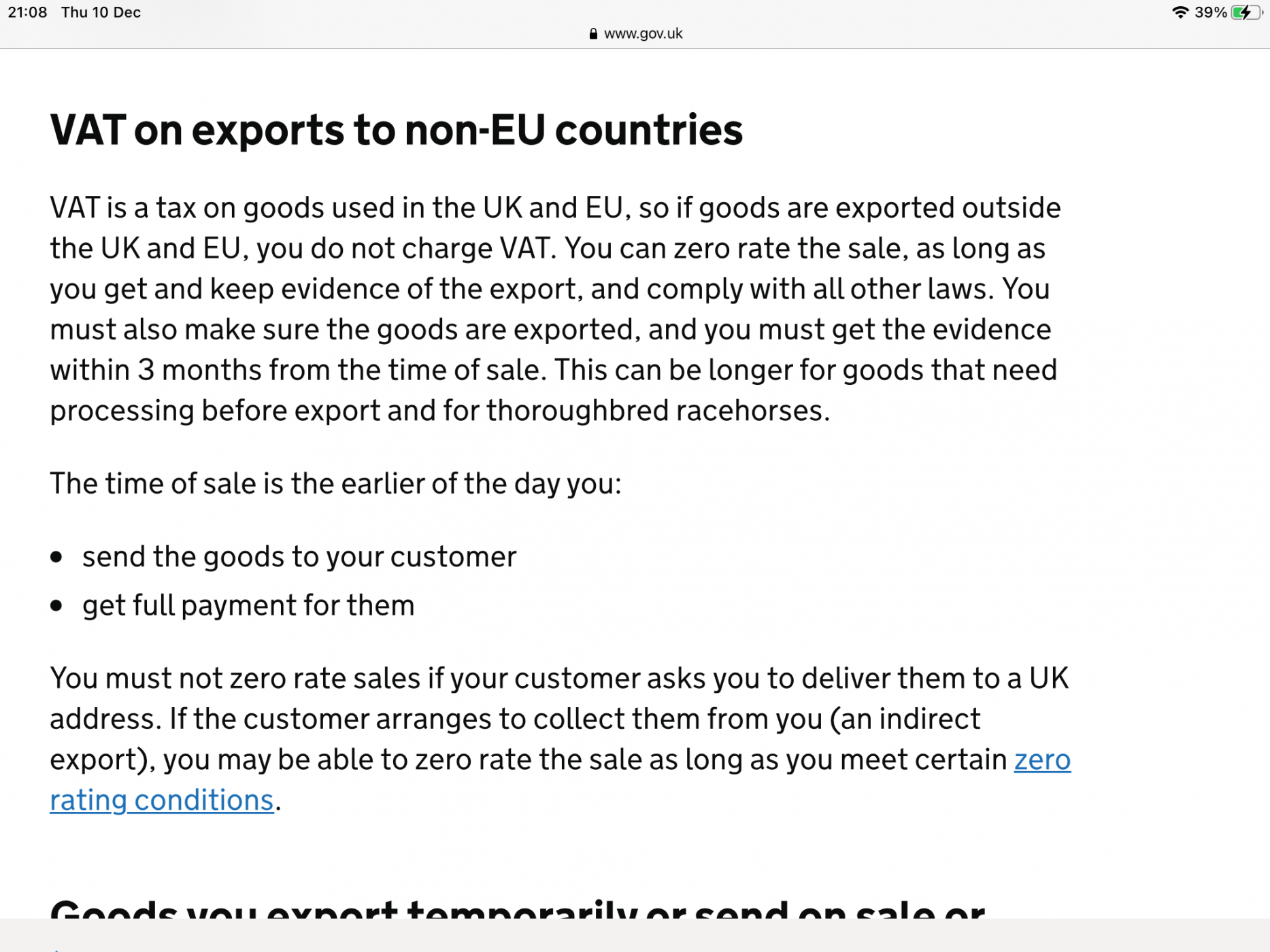Tap the padlock icon beside www.gov.uk

pos(593,34)
